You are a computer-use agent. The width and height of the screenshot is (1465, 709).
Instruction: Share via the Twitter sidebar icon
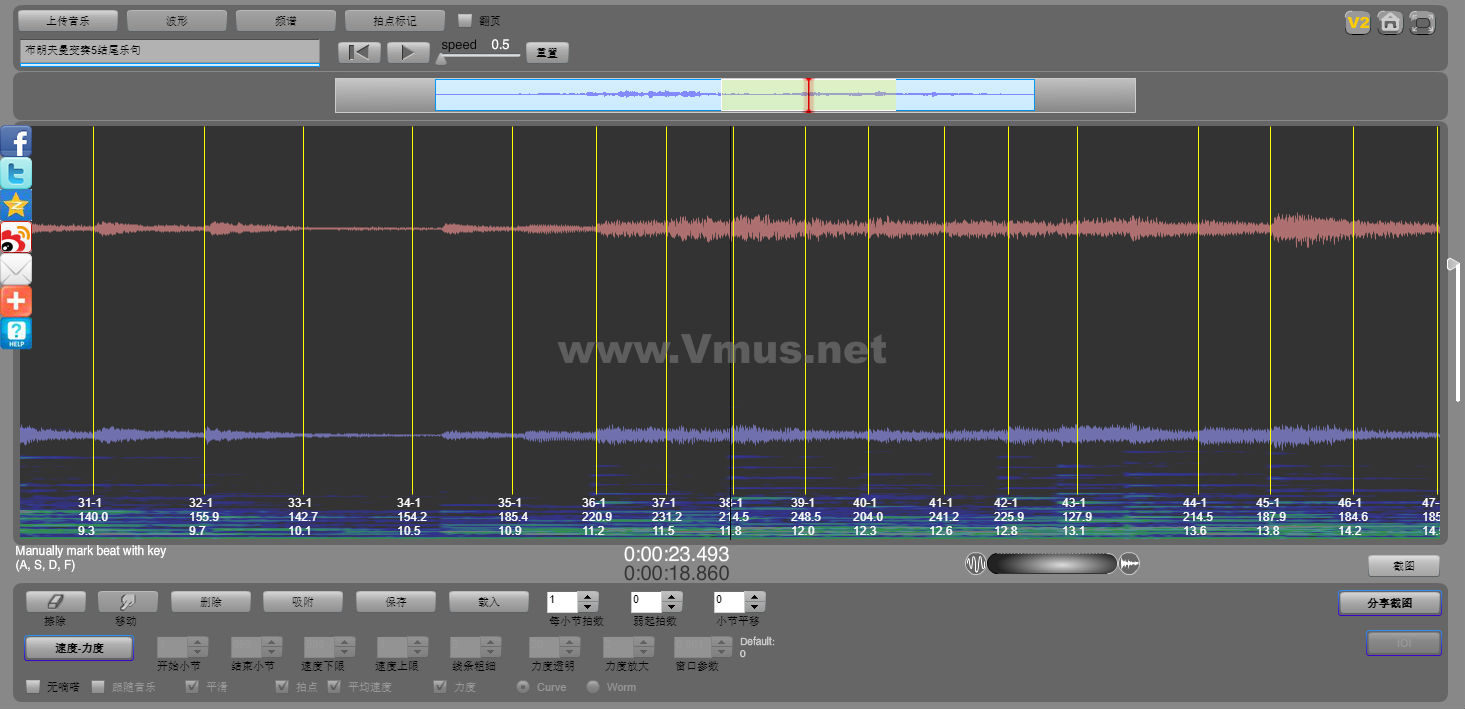[17, 174]
